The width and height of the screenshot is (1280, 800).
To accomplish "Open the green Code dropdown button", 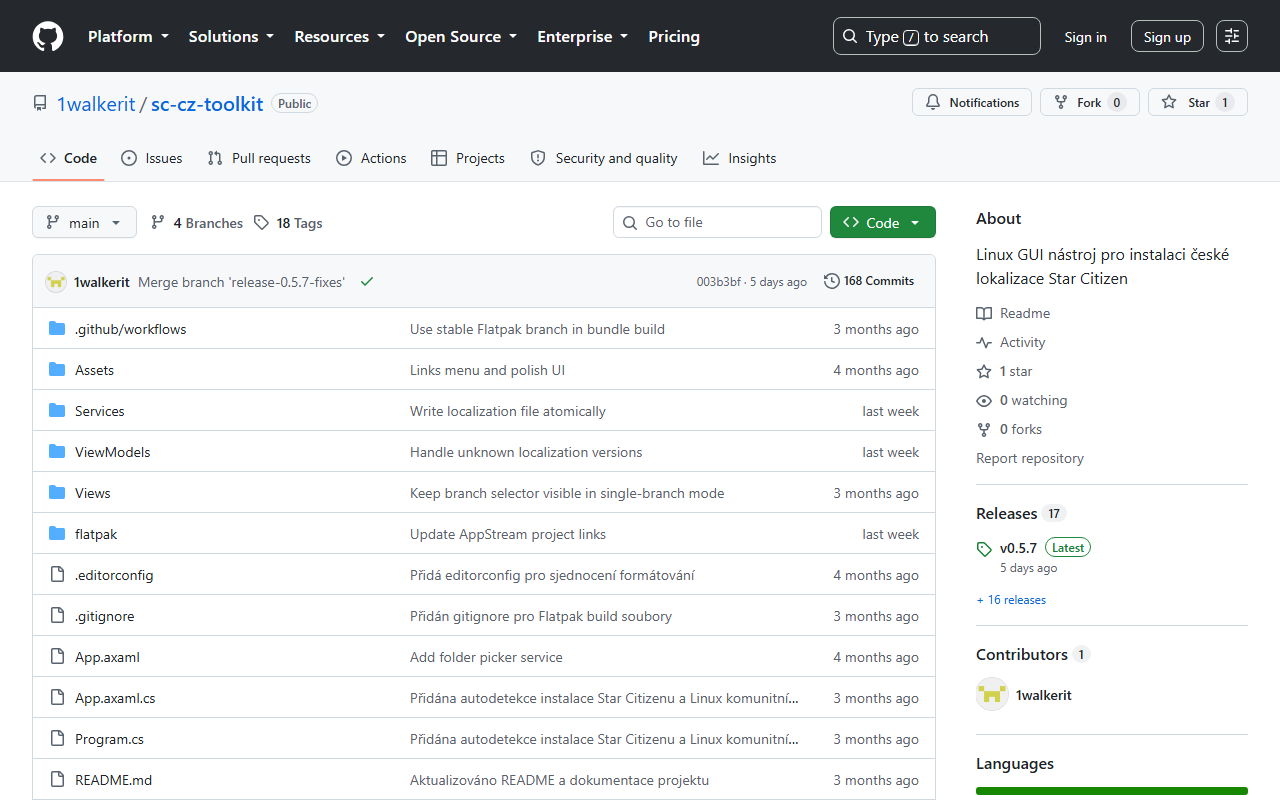I will tap(883, 223).
